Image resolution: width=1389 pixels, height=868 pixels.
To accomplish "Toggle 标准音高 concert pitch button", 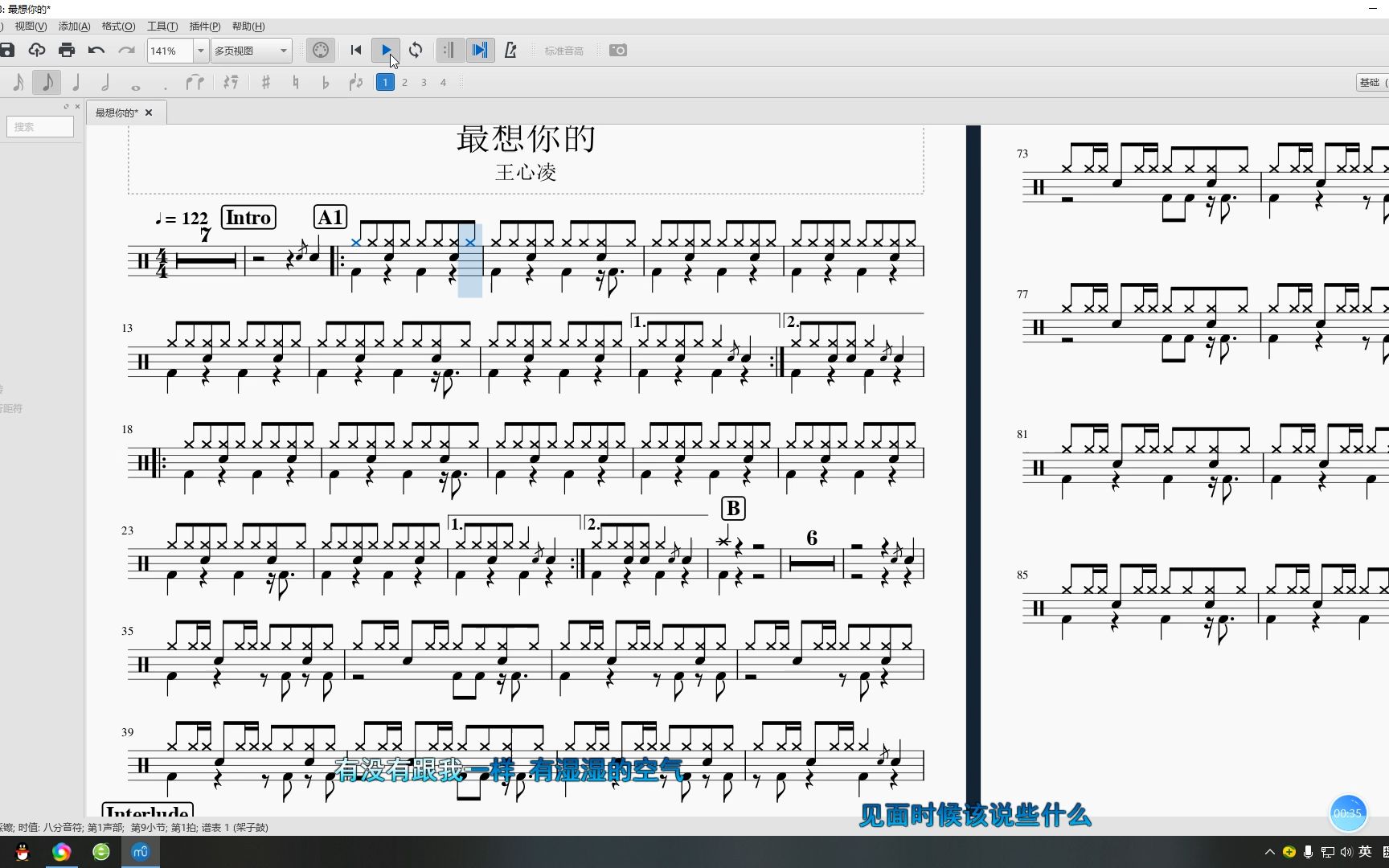I will 564,51.
